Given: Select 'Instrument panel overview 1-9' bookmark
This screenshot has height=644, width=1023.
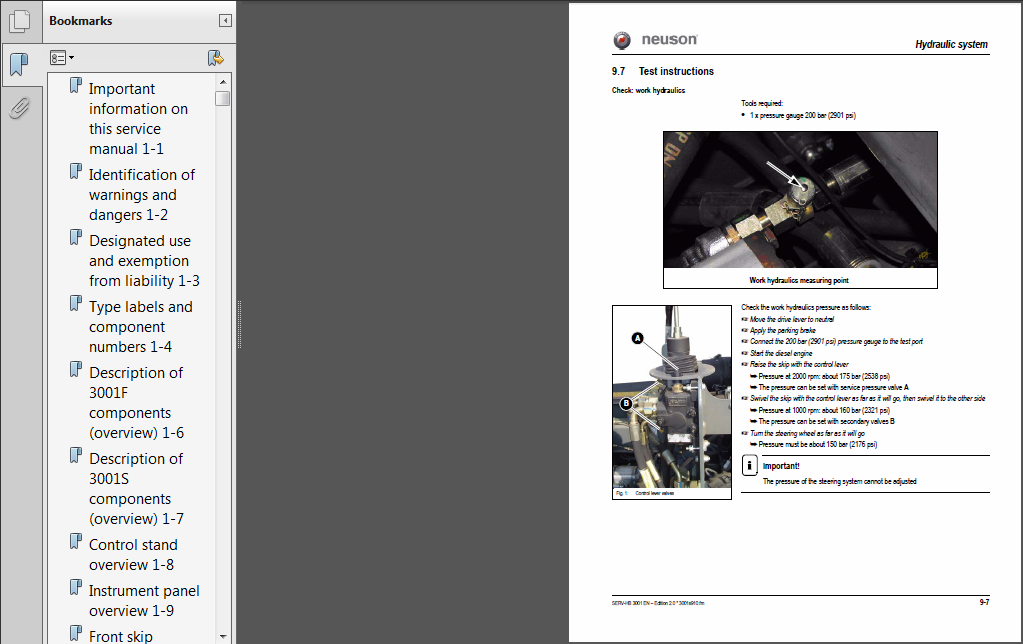Looking at the screenshot, I should point(144,600).
